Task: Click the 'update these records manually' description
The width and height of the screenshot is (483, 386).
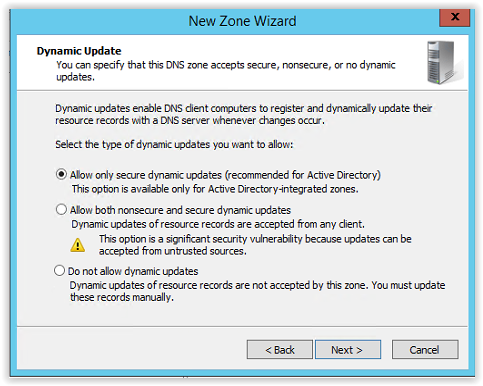Action: [257, 291]
